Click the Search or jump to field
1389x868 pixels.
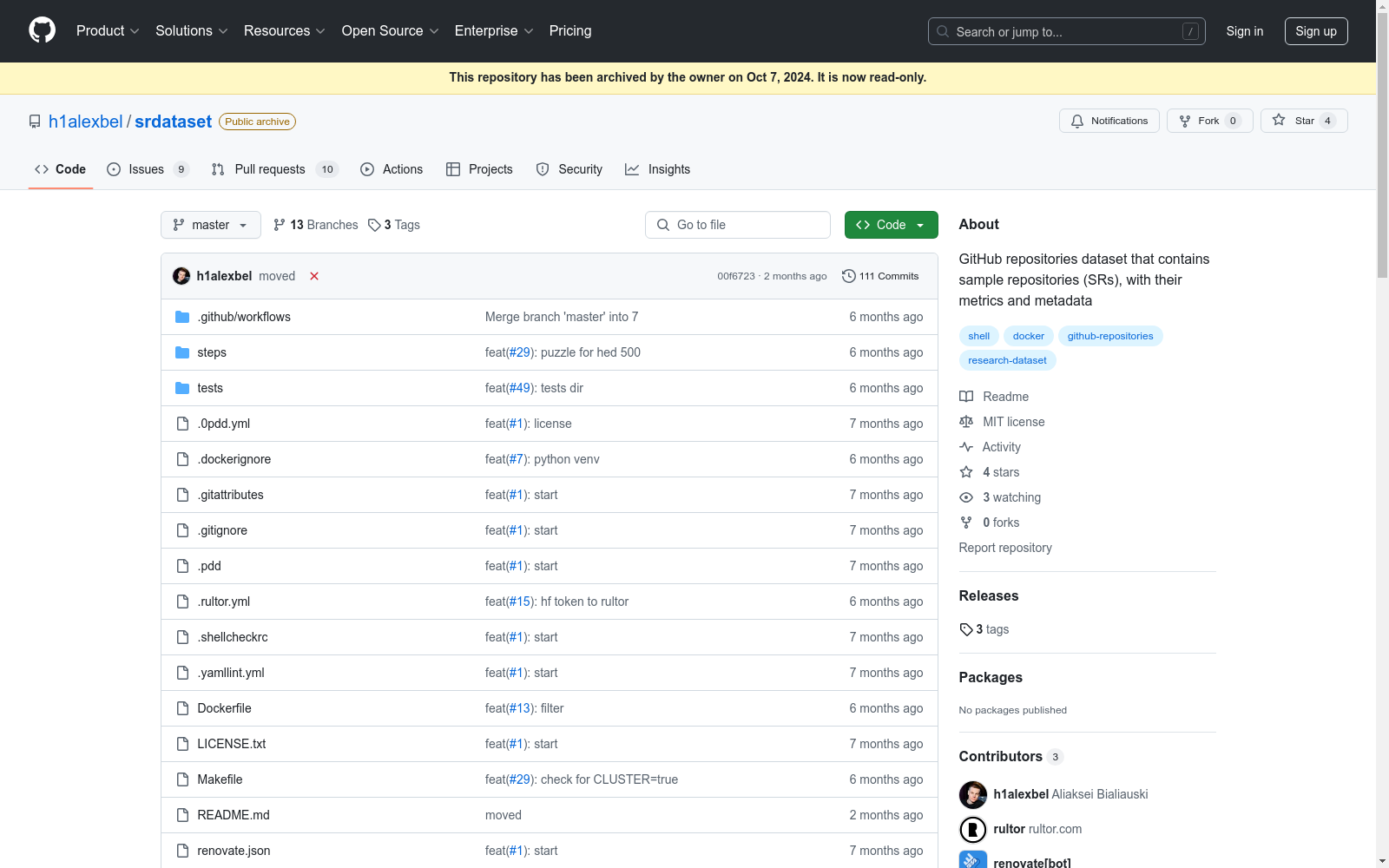click(1067, 31)
